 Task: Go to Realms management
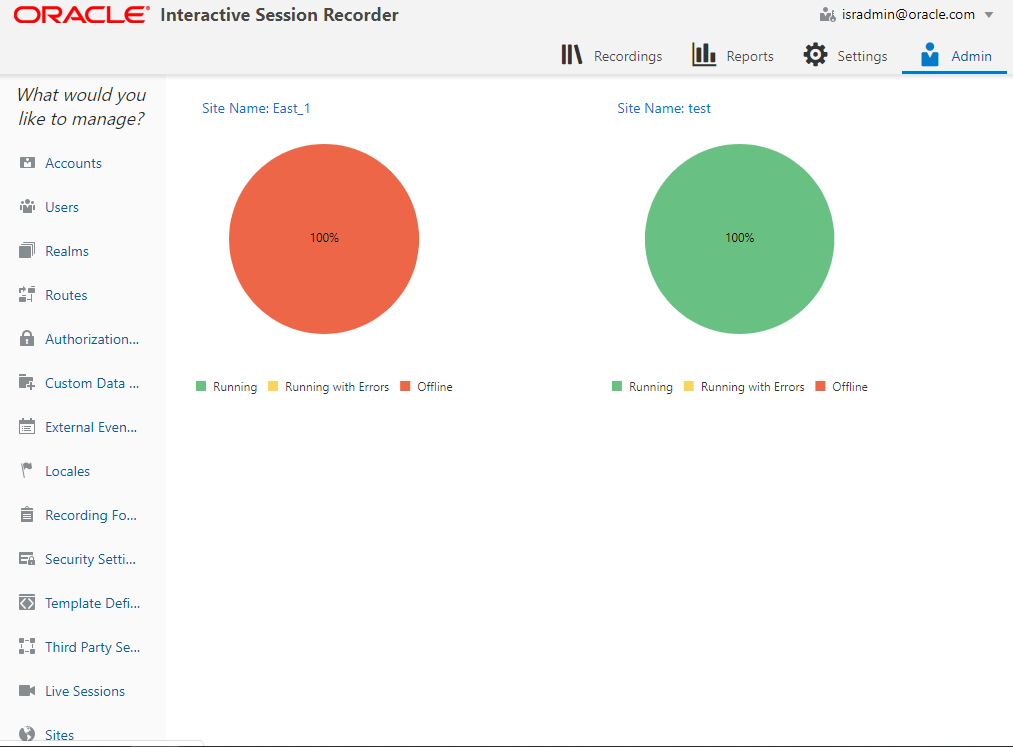pos(67,251)
